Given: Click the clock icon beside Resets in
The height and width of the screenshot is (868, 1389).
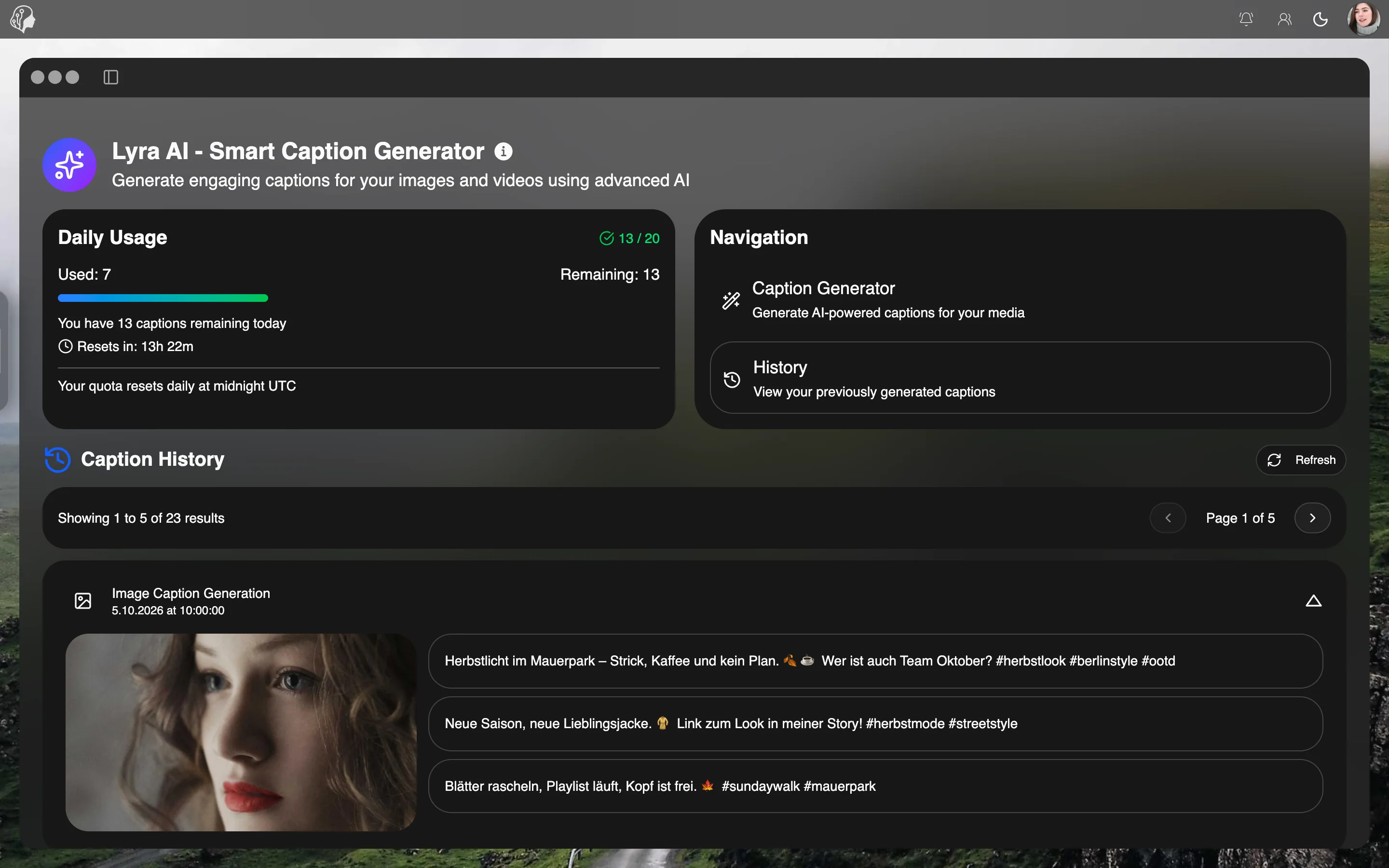Looking at the screenshot, I should click(x=66, y=346).
